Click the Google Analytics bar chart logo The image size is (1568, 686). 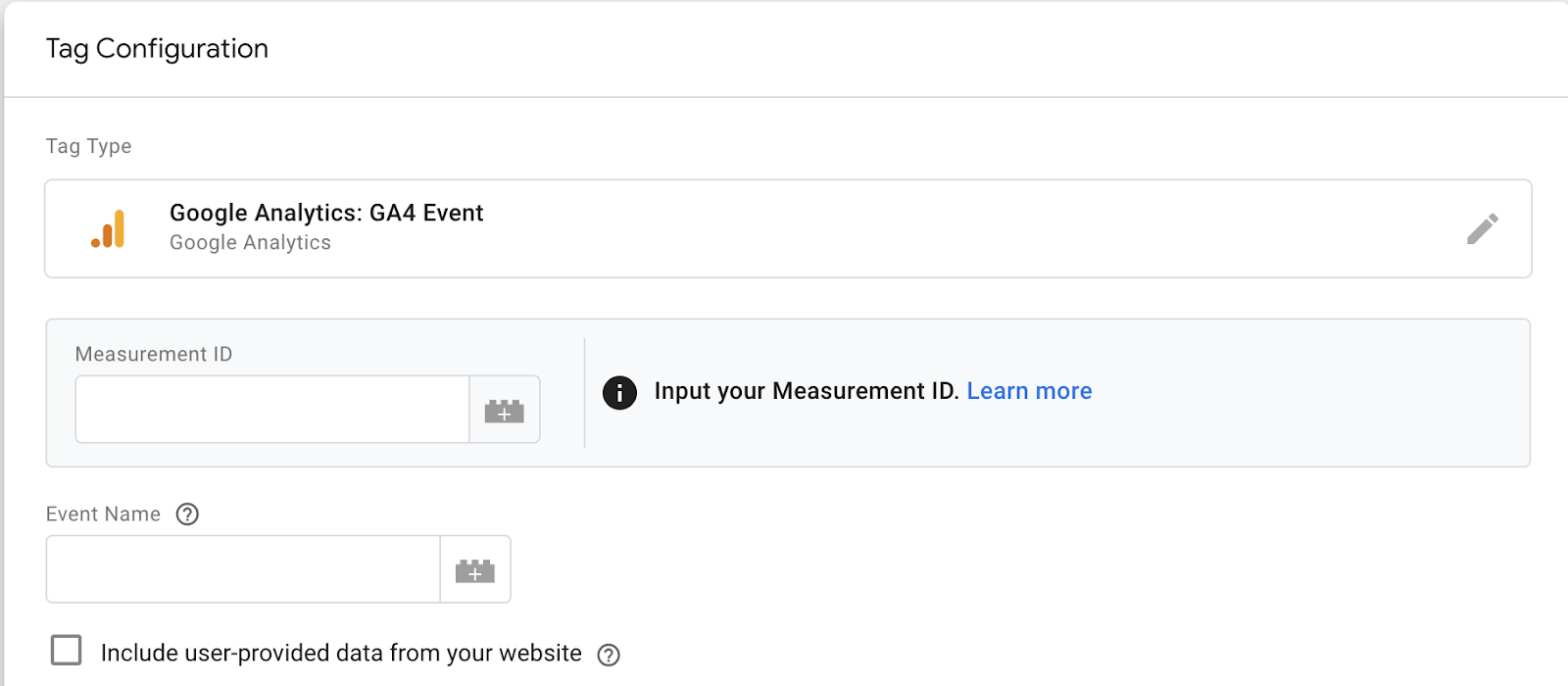click(109, 228)
